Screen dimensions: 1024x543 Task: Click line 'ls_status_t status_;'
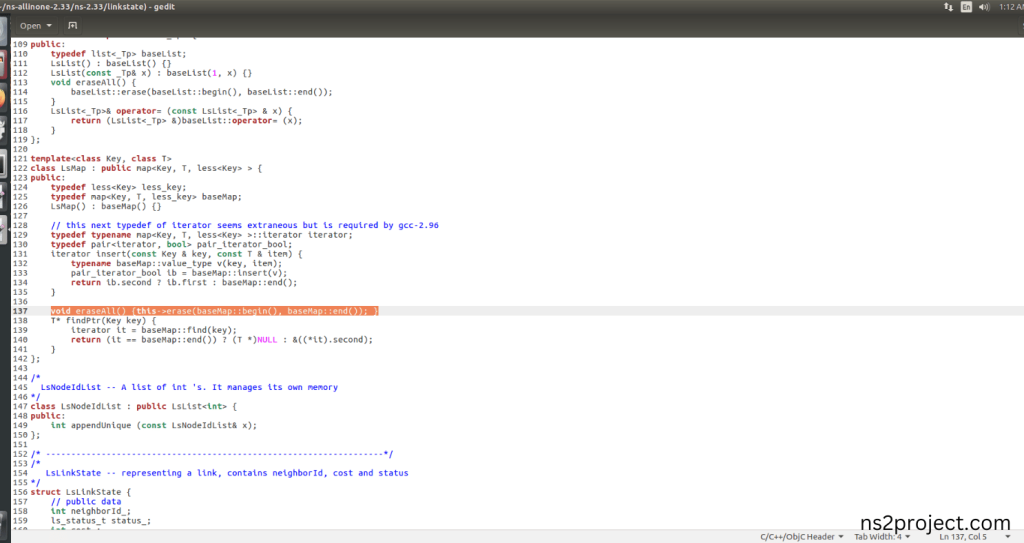pos(101,520)
